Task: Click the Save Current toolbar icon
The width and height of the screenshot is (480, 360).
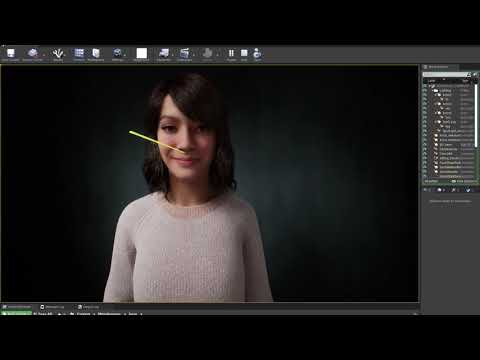Action: [x=11, y=54]
